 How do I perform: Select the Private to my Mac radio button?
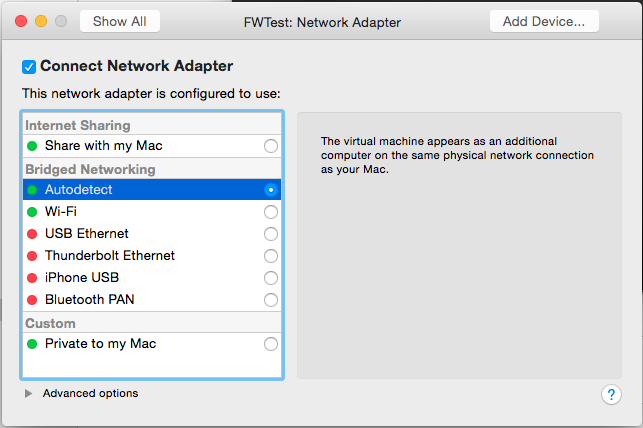270,344
